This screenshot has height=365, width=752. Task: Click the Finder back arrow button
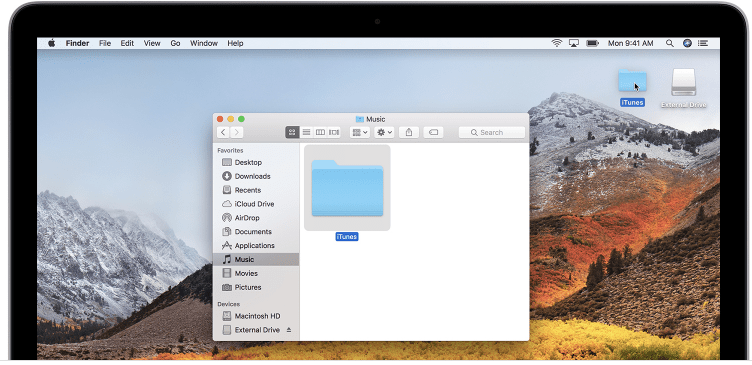(x=223, y=132)
